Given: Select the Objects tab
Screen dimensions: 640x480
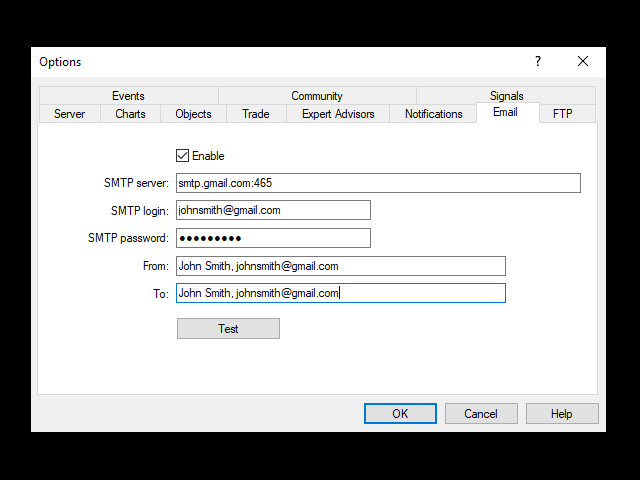Looking at the screenshot, I should [193, 114].
